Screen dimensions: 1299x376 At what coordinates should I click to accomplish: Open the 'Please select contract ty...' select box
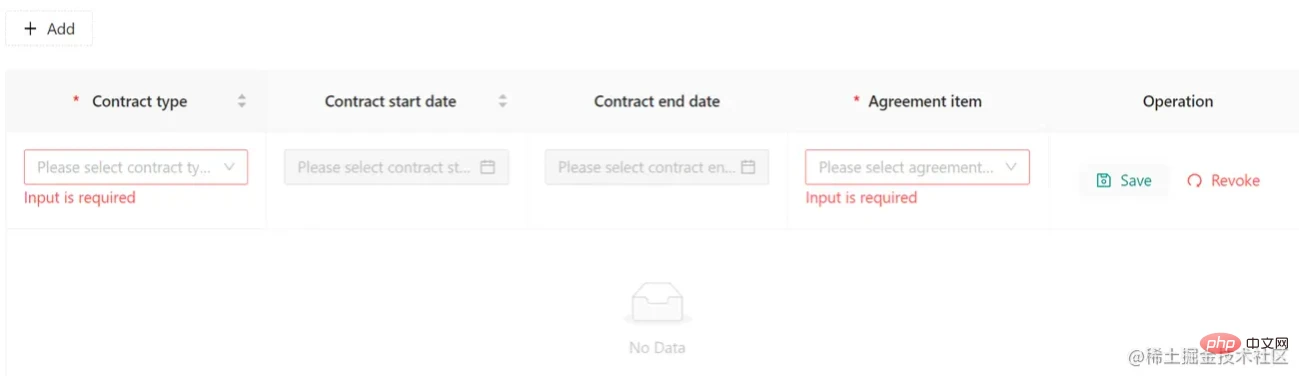pos(136,167)
